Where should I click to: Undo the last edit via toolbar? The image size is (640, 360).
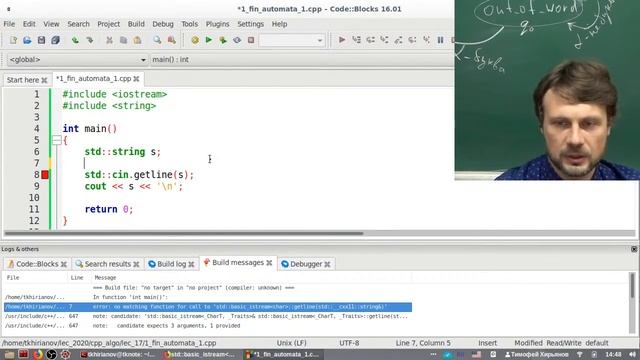click(x=75, y=40)
